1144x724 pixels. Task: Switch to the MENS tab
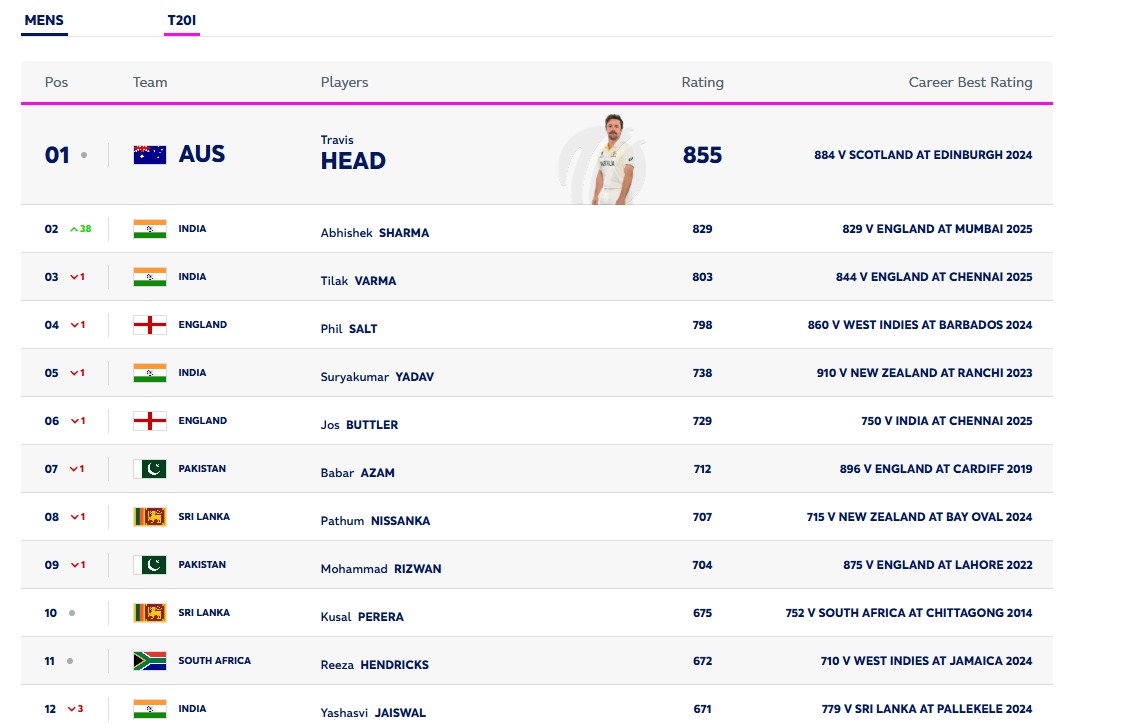(x=44, y=20)
